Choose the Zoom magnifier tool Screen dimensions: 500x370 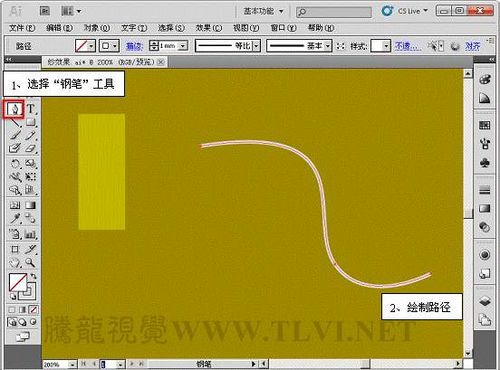(x=30, y=263)
